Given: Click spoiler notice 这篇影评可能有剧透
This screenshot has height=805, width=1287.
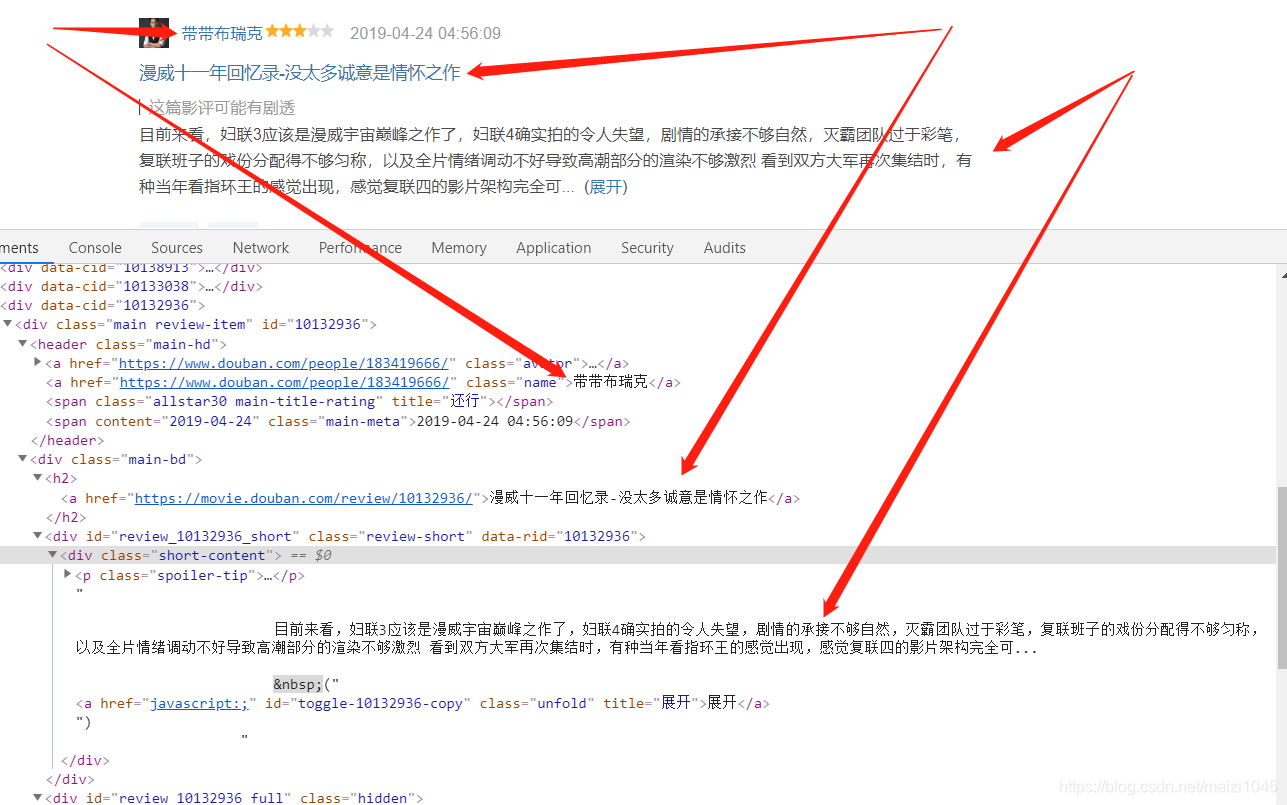Looking at the screenshot, I should pos(222,107).
